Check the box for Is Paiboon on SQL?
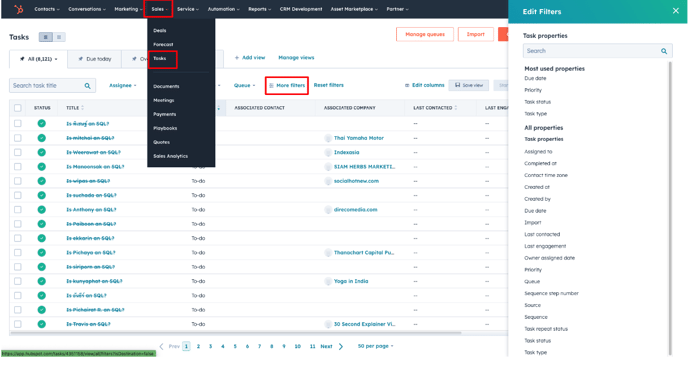Viewport: 688px width, 368px height. 18,224
